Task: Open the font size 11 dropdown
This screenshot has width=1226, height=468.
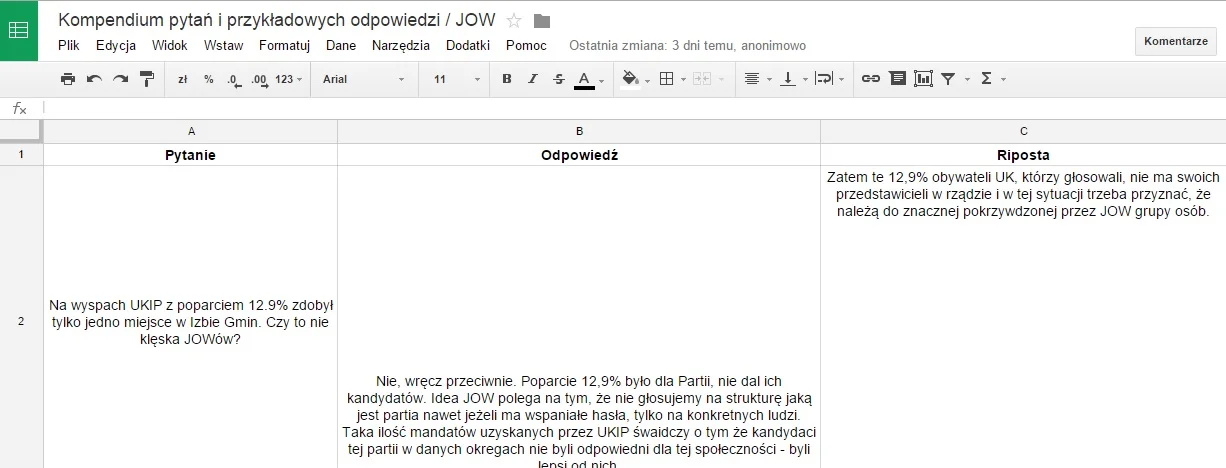Action: point(456,79)
